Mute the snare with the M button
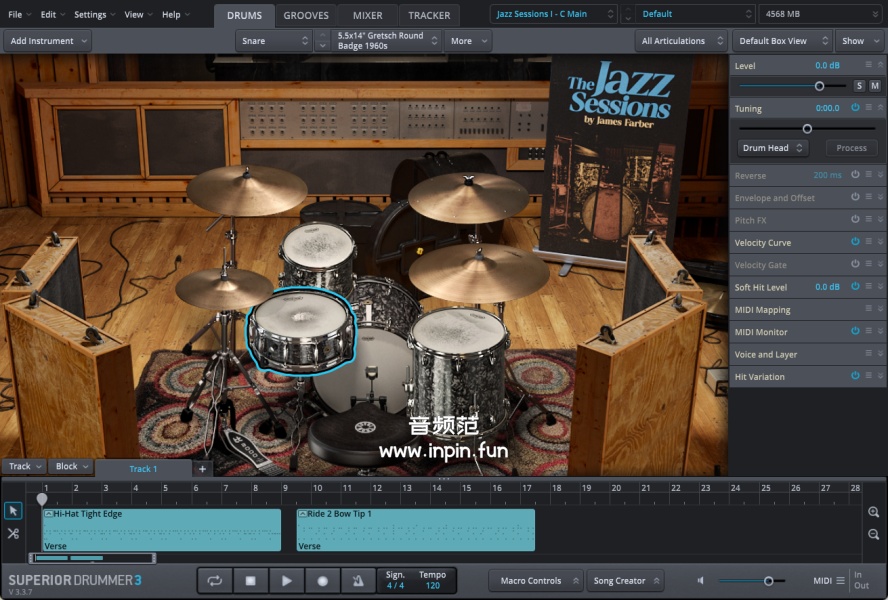Screen dimensions: 888x600 (x=875, y=86)
